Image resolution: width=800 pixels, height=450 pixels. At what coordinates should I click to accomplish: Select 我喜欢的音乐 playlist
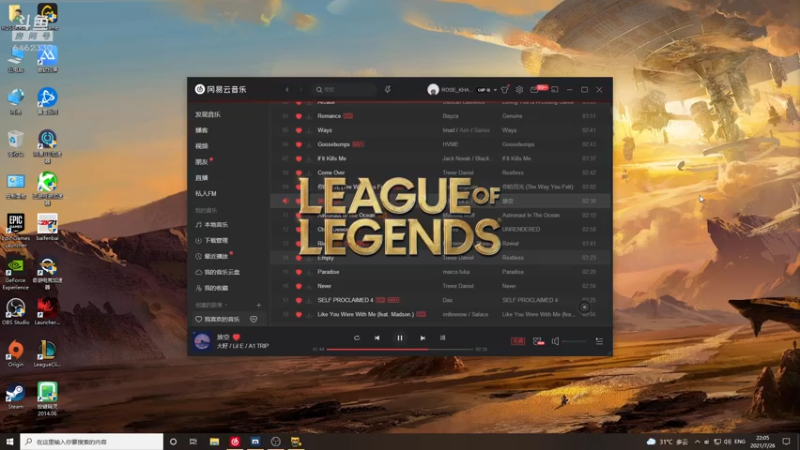pos(217,319)
